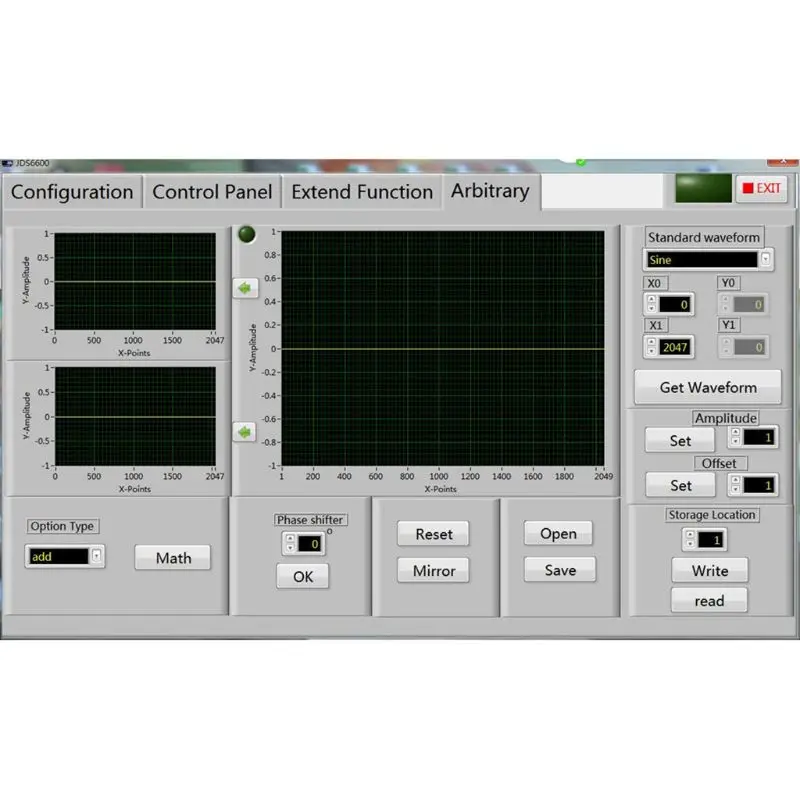Increment the X1 value stepper
The image size is (800, 800).
click(652, 342)
